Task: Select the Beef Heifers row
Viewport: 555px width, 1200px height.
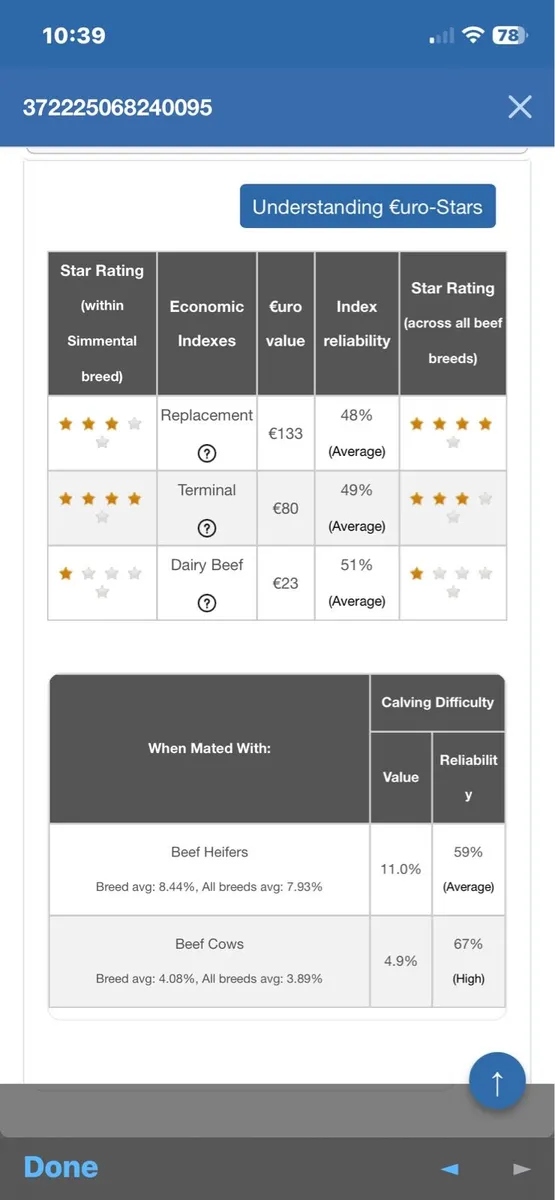Action: point(277,869)
